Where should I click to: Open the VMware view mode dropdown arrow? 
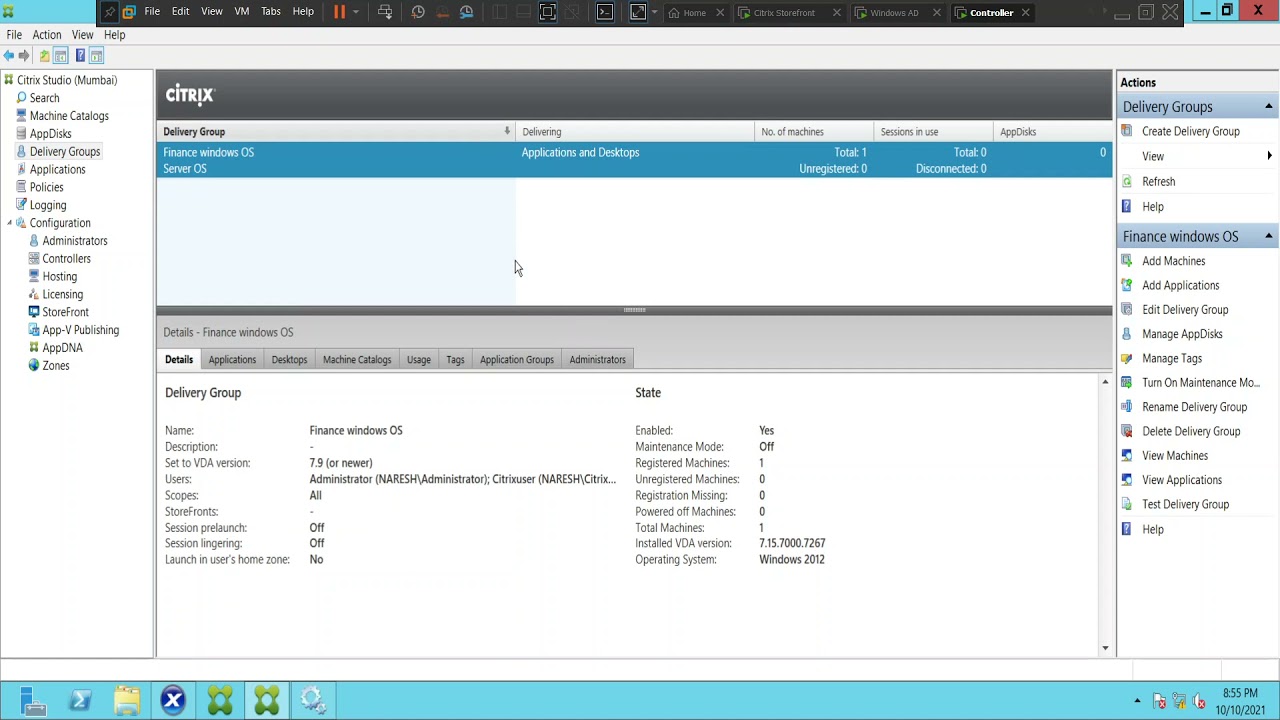tap(654, 12)
